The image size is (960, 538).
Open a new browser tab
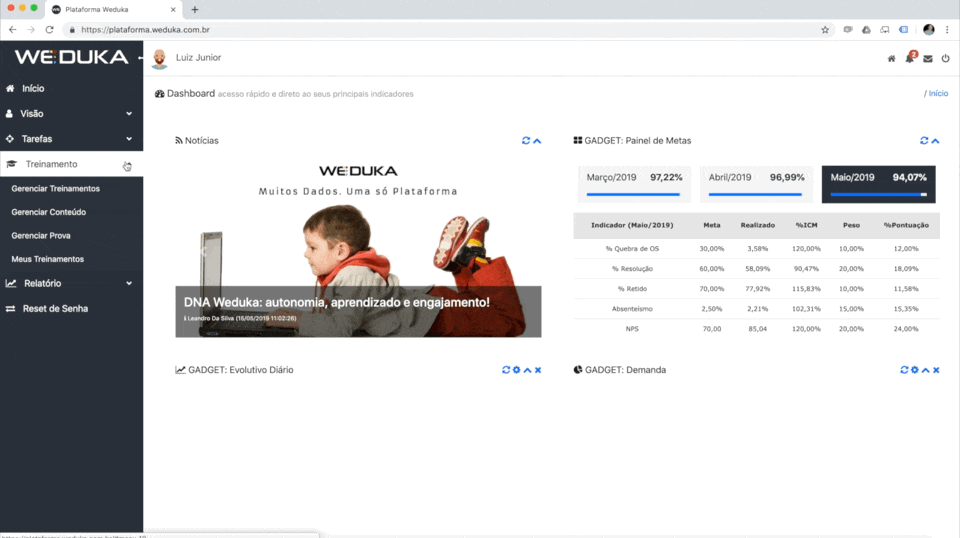pyautogui.click(x=195, y=9)
